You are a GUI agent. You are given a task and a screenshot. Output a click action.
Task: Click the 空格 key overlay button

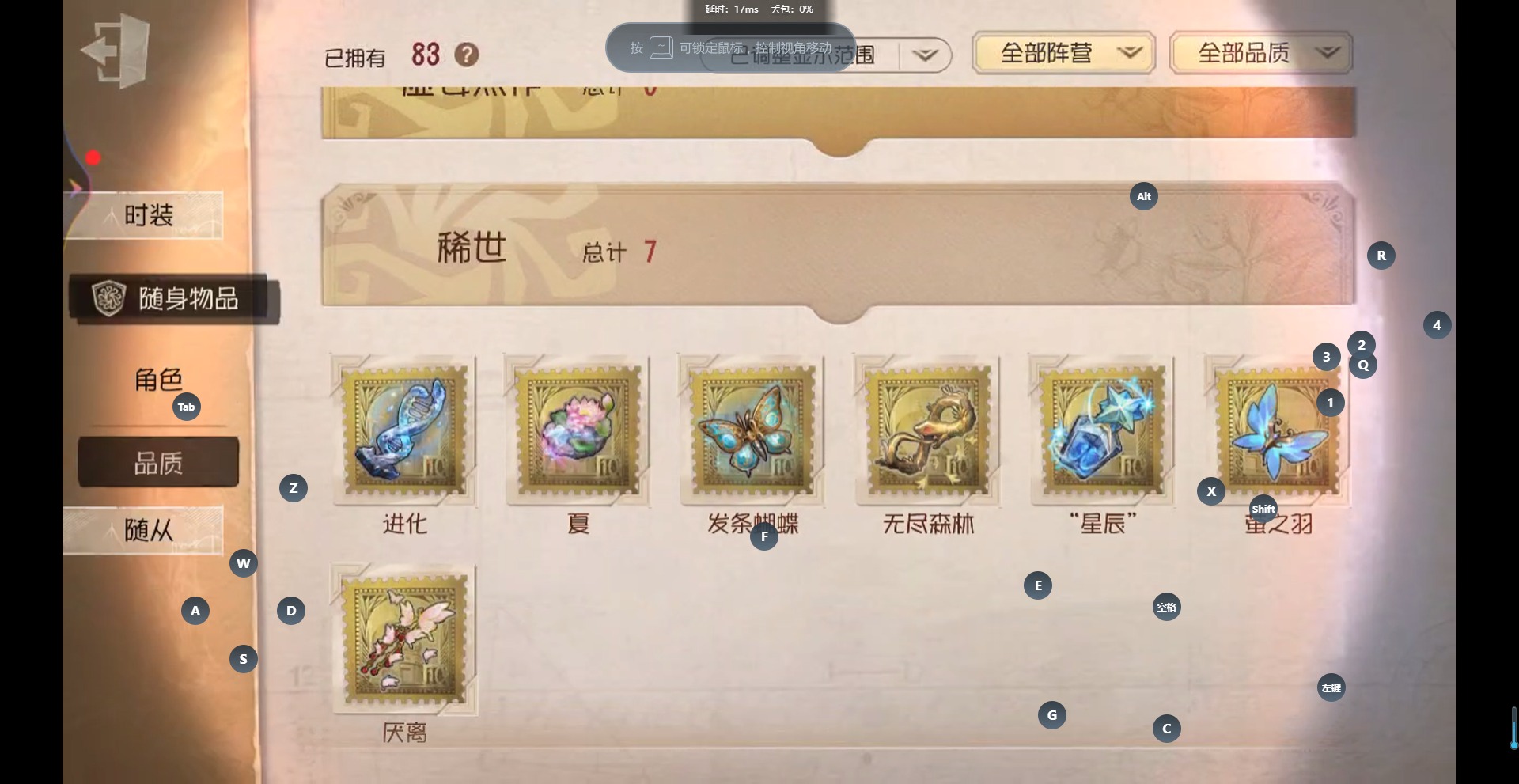pos(1167,607)
